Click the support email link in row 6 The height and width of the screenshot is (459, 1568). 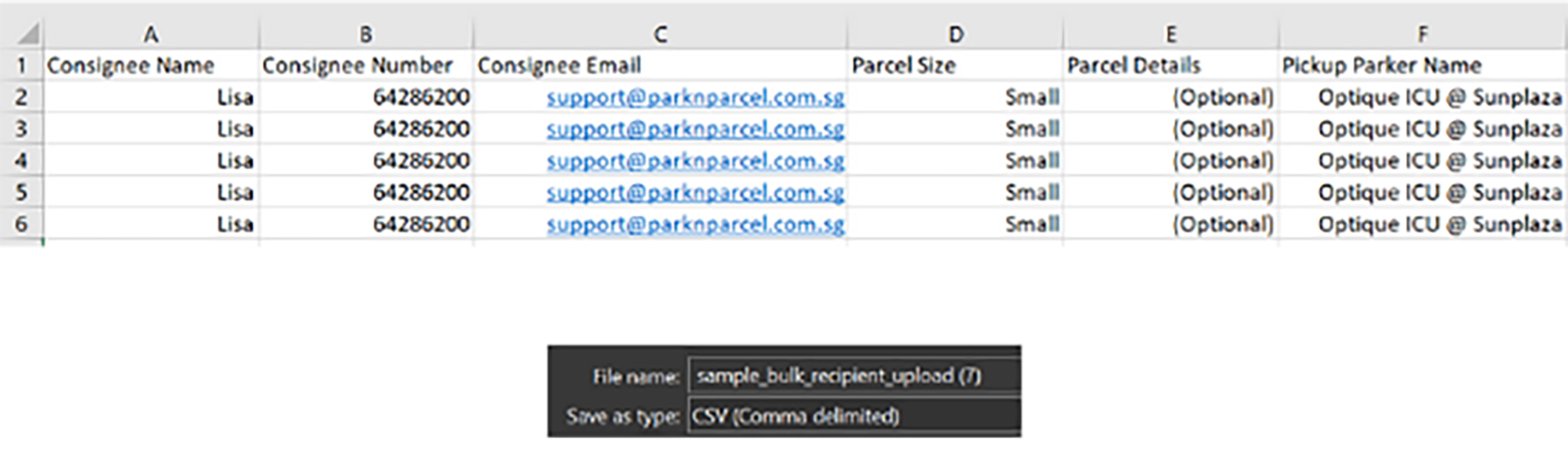coord(695,224)
